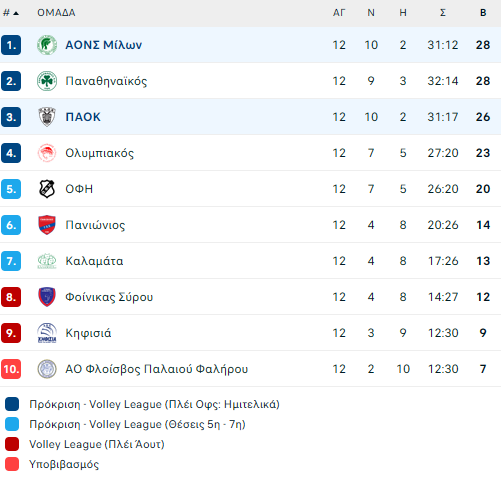
Task: Click the ΑΟΝΣ Μίλων team logo
Action: click(x=47, y=45)
